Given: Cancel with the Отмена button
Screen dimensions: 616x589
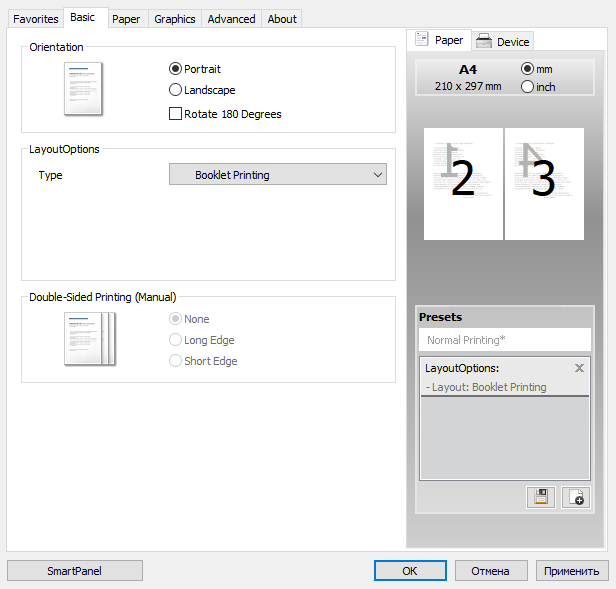Looking at the screenshot, I should click(491, 571).
